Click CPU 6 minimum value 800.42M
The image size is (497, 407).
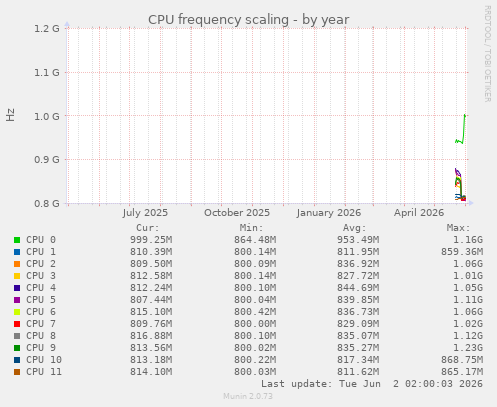pos(255,312)
